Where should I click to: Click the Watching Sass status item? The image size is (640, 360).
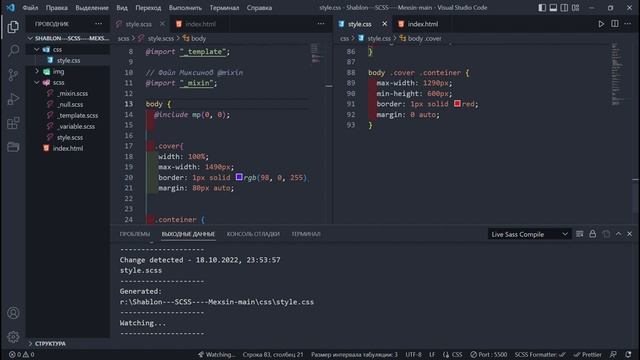click(217, 355)
